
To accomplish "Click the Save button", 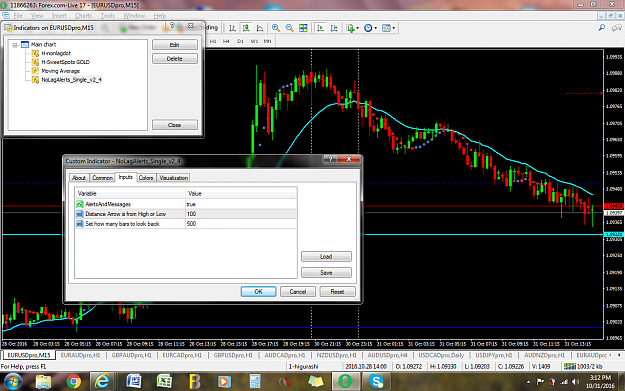I will click(x=326, y=272).
